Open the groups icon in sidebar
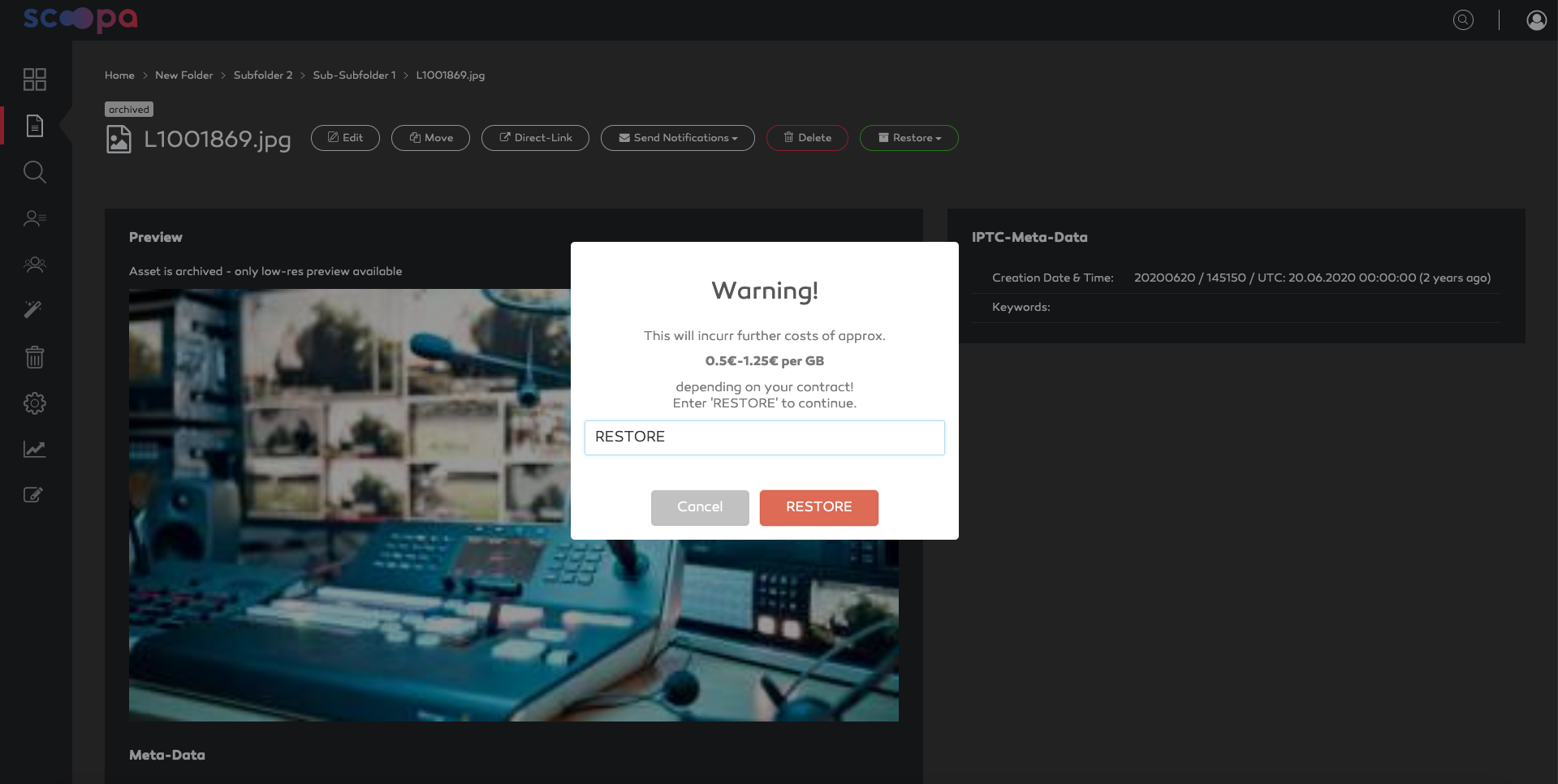 (x=35, y=265)
